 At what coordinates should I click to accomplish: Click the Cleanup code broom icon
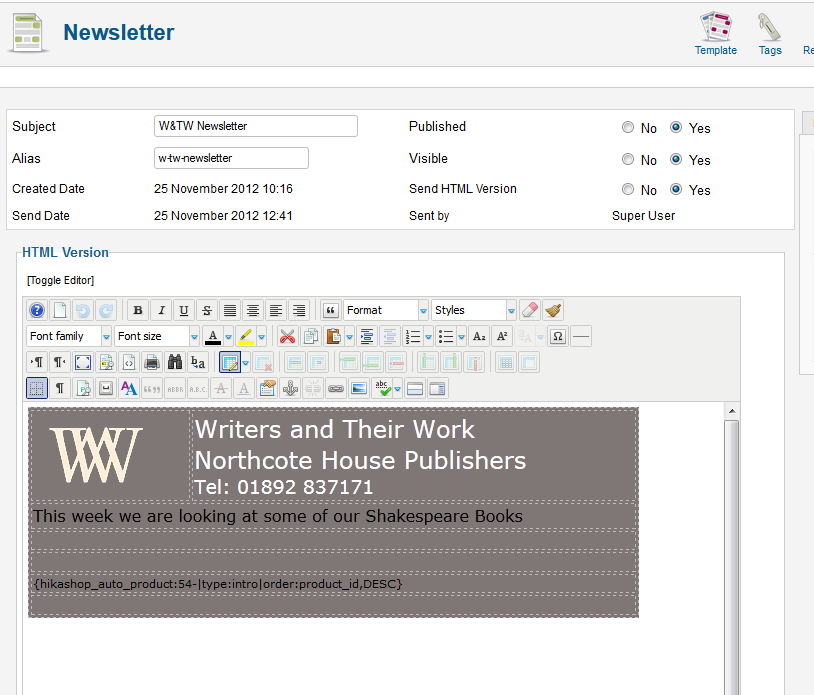[x=553, y=310]
